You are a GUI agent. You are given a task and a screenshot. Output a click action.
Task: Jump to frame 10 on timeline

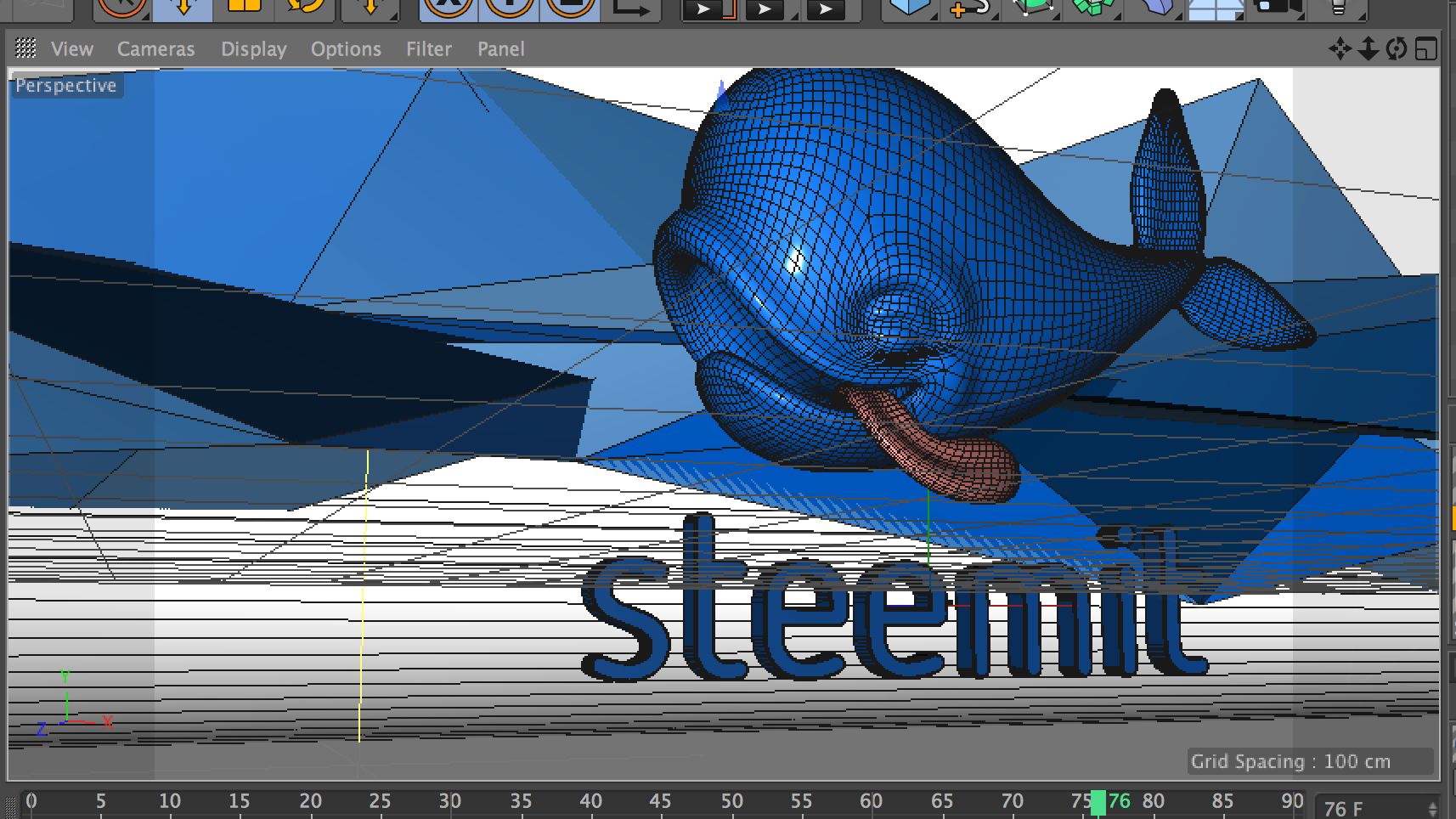tap(170, 801)
